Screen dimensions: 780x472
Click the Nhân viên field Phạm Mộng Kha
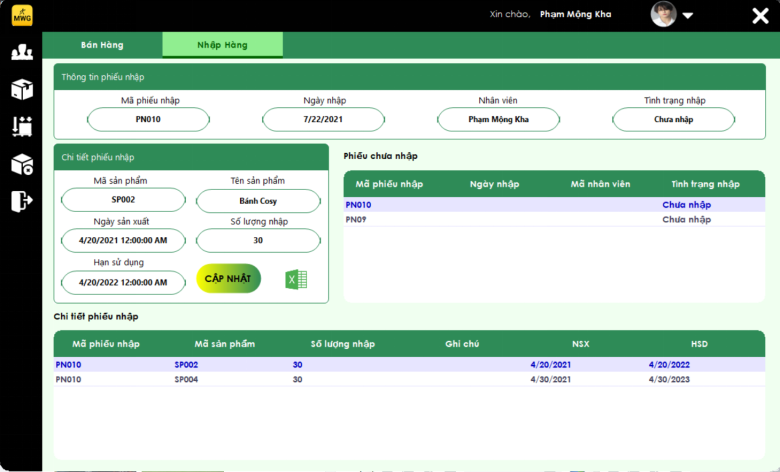(498, 119)
